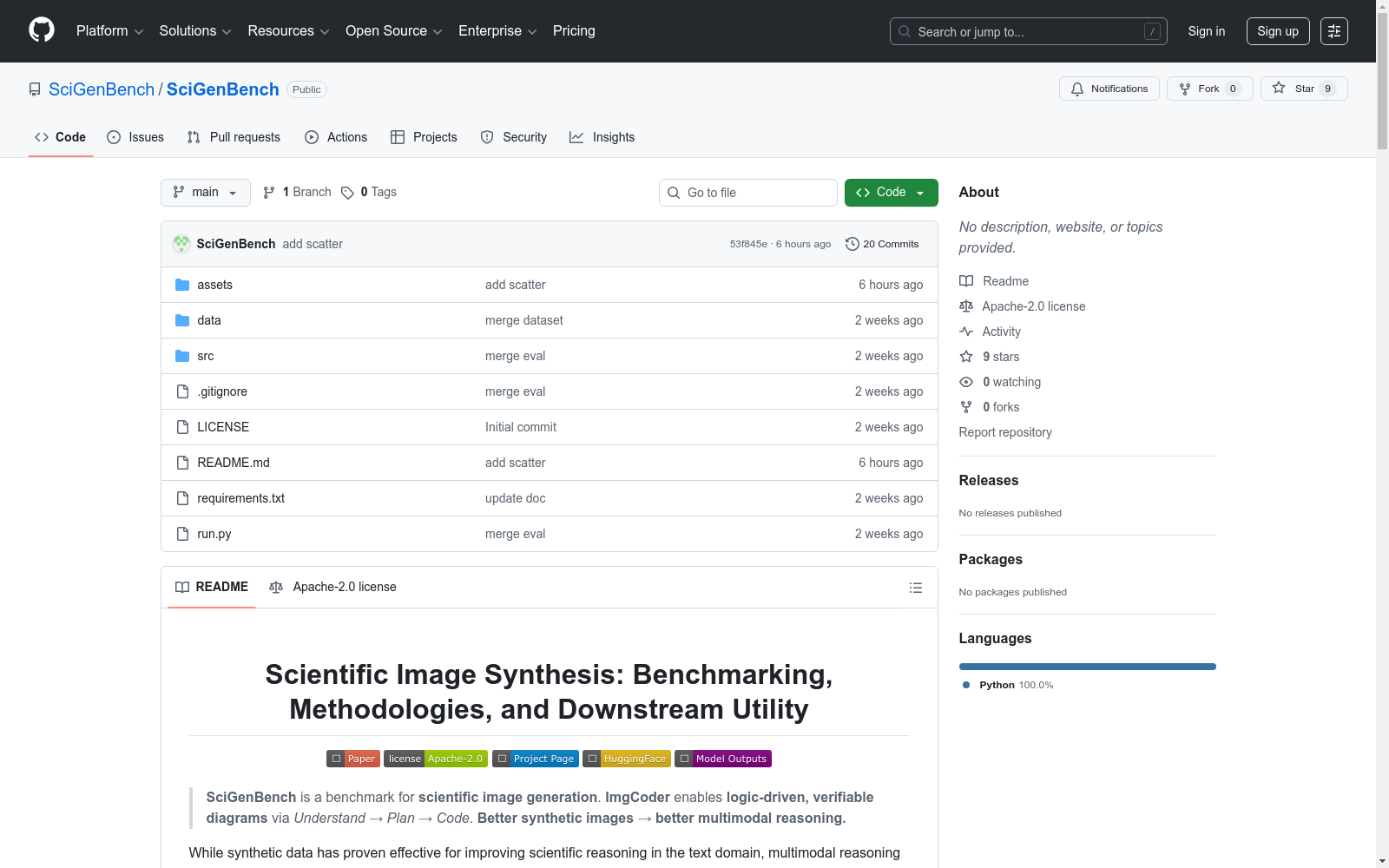This screenshot has width=1389, height=868.
Task: Open the HuggingFace badge
Action: pyautogui.click(x=627, y=759)
